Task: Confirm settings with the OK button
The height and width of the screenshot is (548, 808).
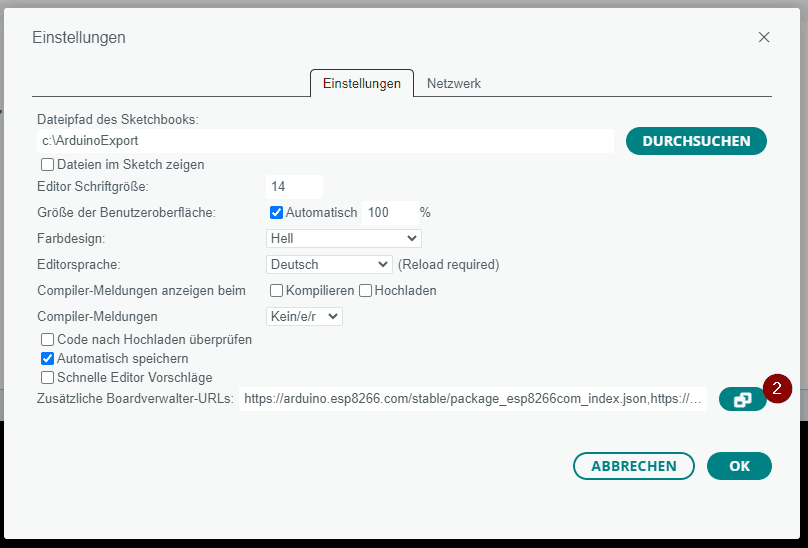Action: (x=739, y=466)
